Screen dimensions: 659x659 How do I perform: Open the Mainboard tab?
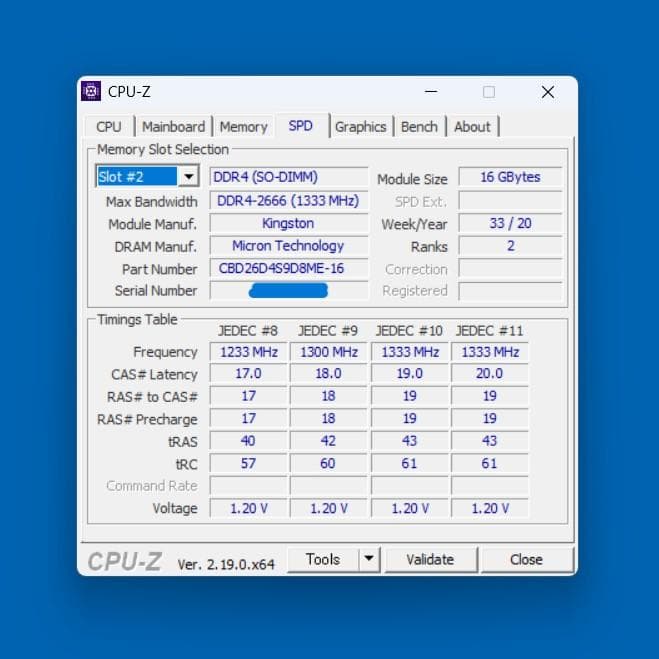click(x=173, y=127)
